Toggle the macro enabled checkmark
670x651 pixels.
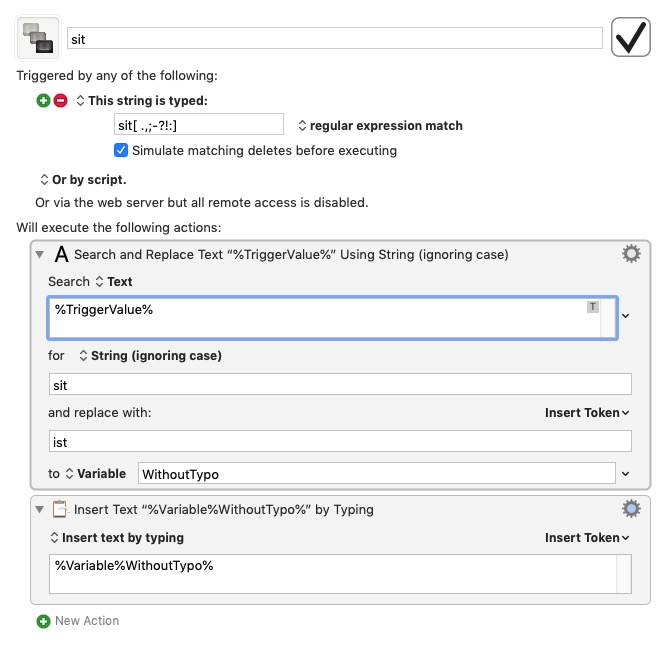pos(630,37)
